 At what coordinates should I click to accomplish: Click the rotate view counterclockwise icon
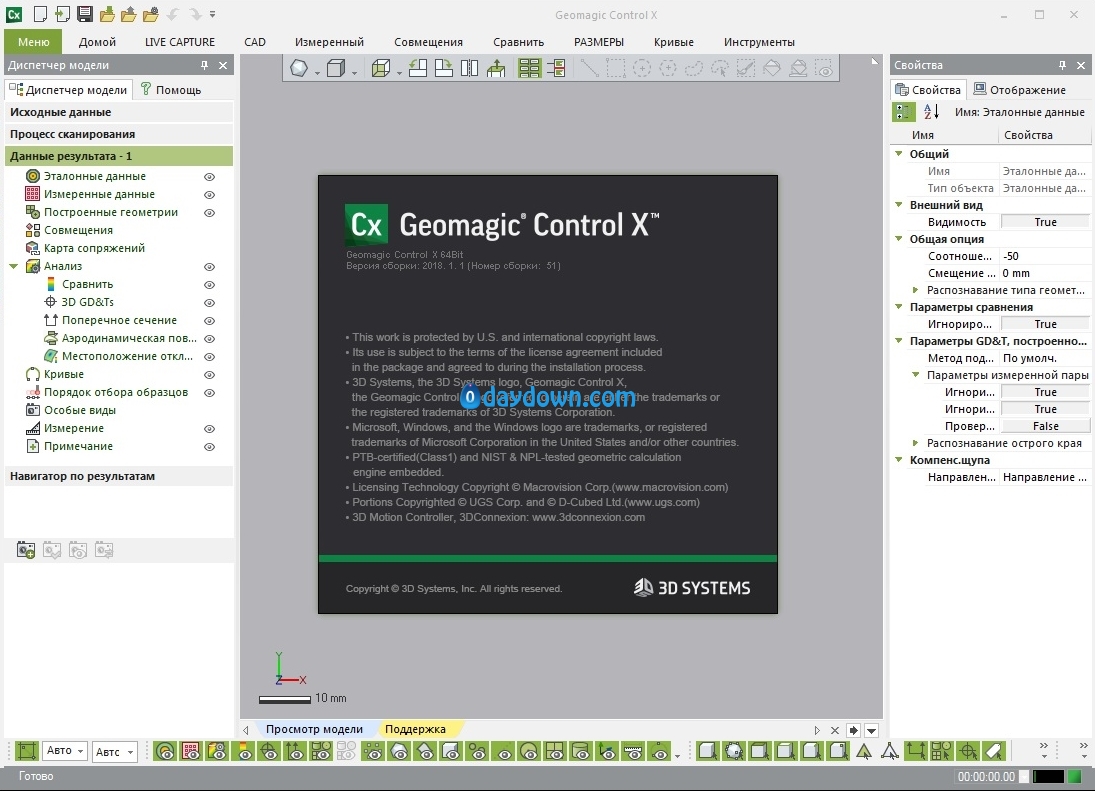418,68
